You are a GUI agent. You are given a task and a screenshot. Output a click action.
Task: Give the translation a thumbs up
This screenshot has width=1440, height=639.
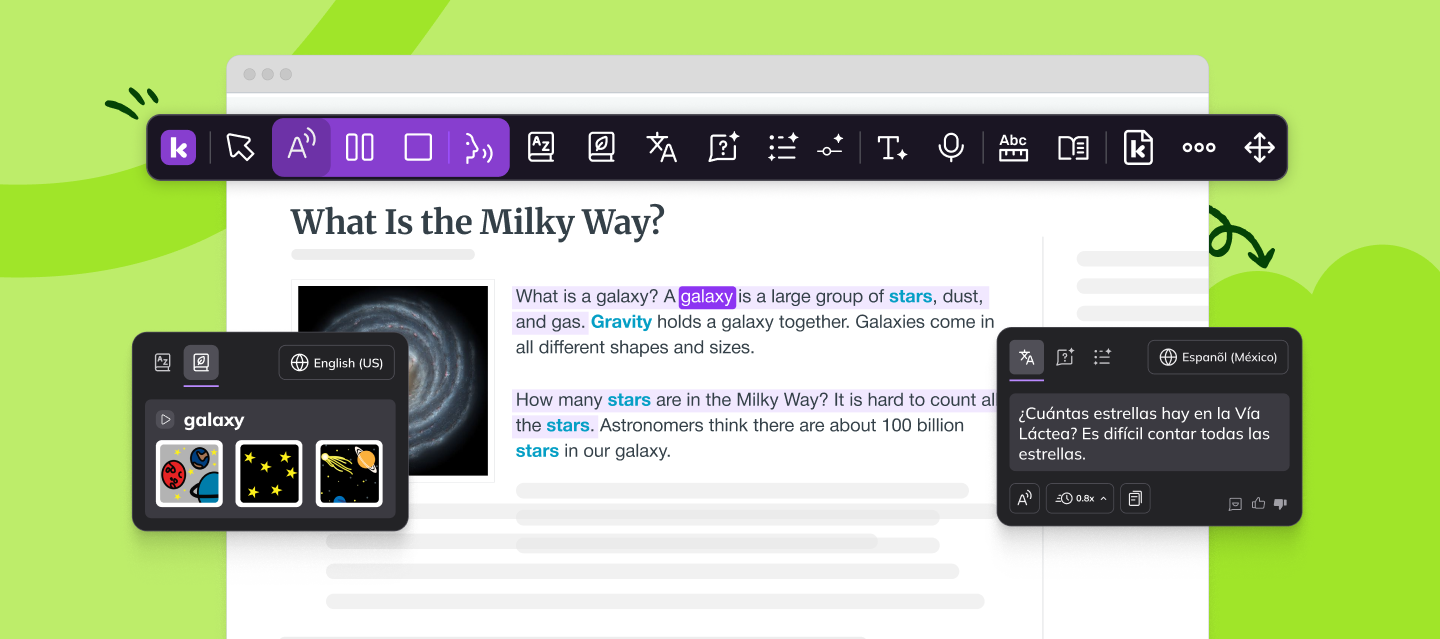1258,503
